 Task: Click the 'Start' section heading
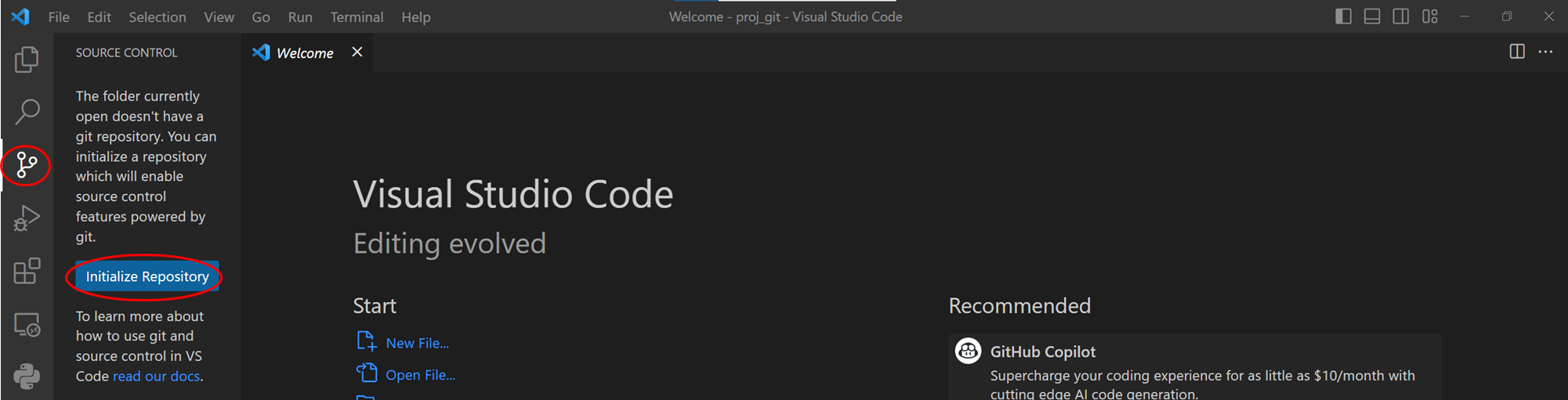(x=375, y=305)
